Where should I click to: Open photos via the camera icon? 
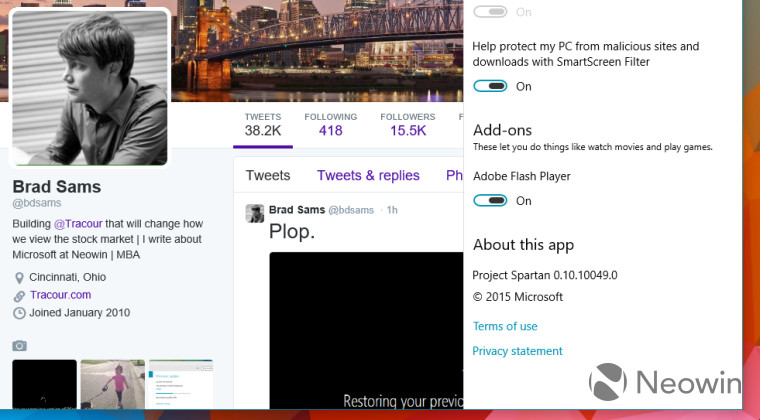point(19,346)
